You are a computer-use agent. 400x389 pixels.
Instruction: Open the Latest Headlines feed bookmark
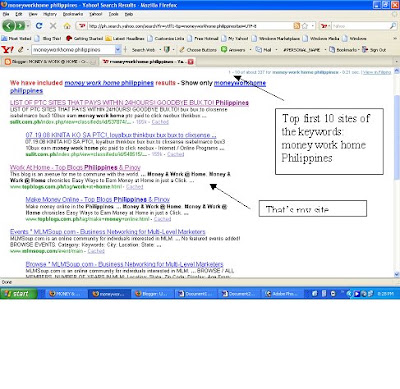[x=125, y=39]
